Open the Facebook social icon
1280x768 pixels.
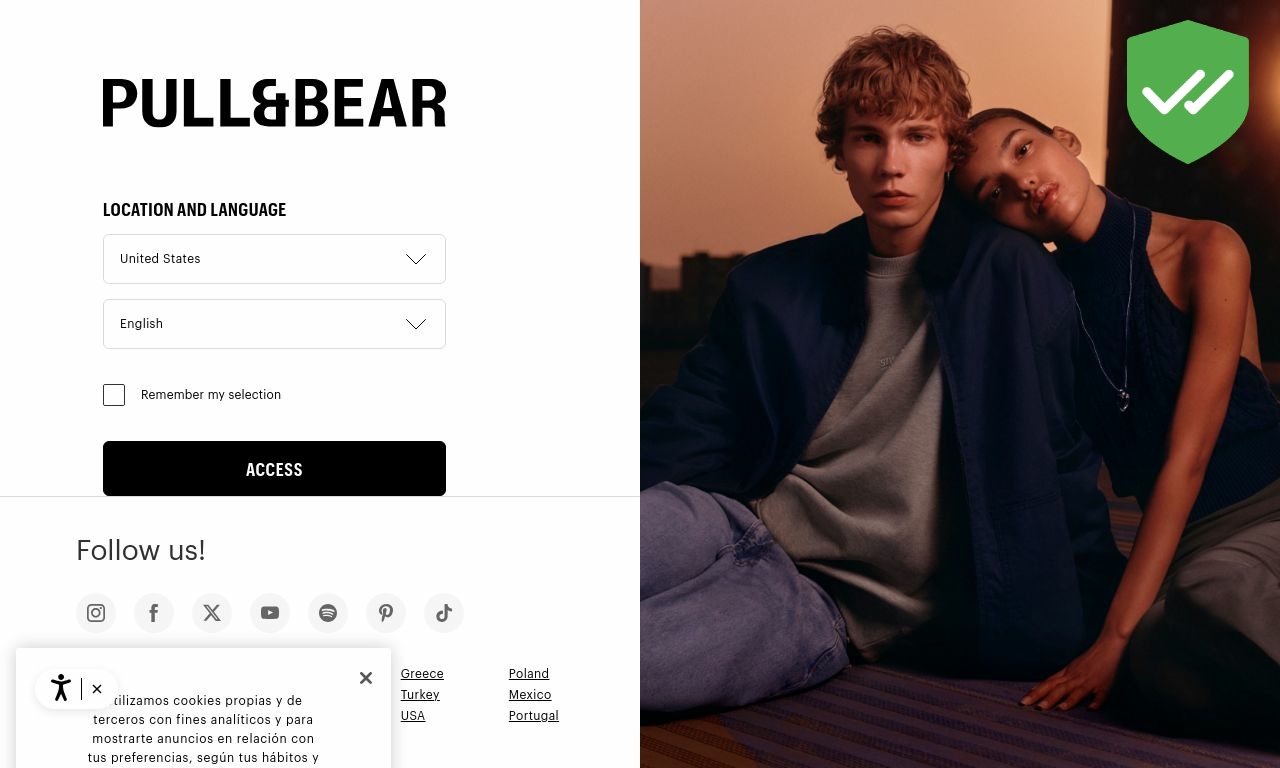(154, 613)
